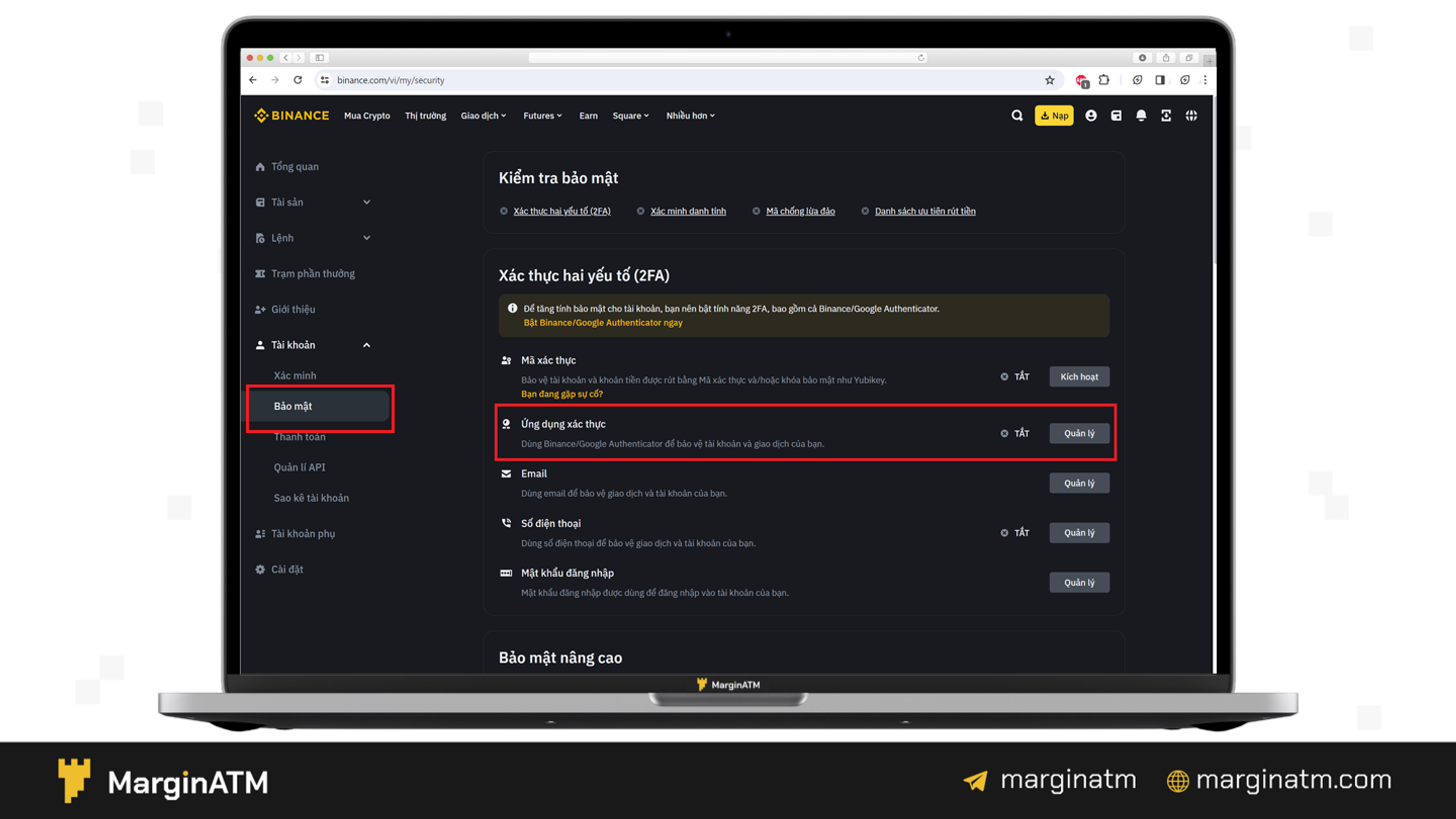Viewport: 1456px width, 819px height.
Task: Expand Tài sản sidebar section
Action: point(313,202)
